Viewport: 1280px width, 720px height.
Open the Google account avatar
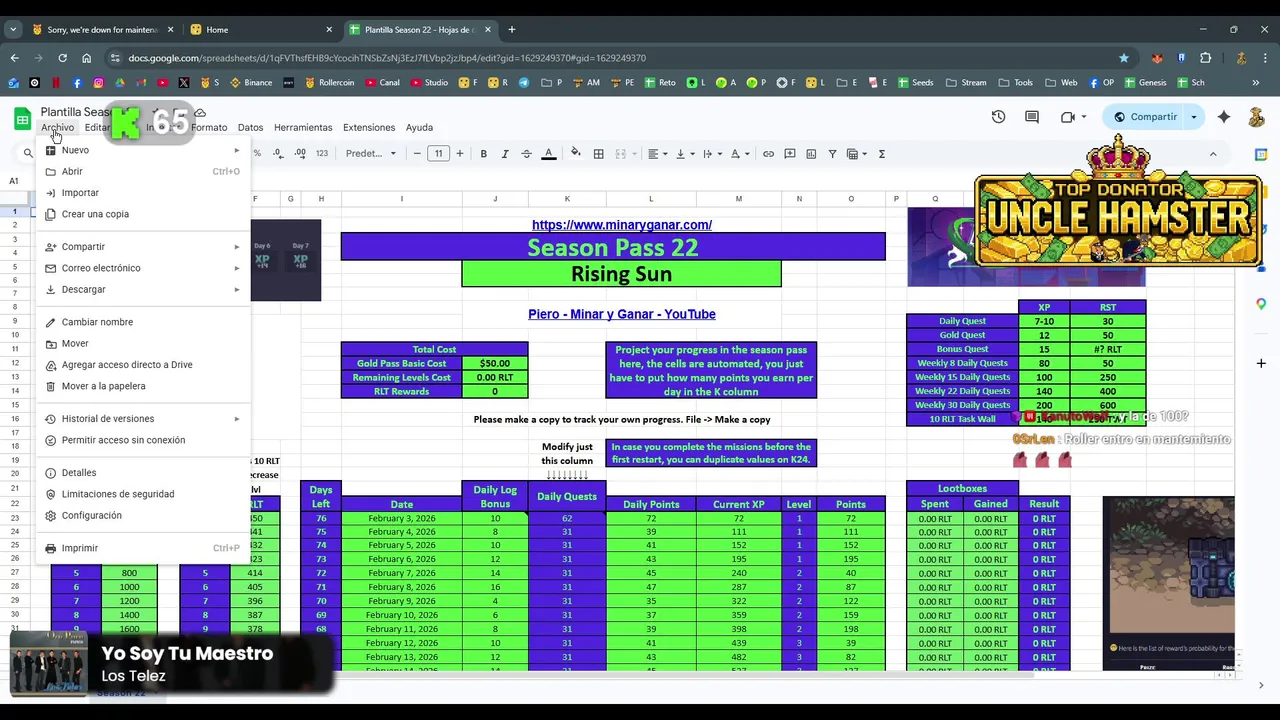tap(1257, 117)
